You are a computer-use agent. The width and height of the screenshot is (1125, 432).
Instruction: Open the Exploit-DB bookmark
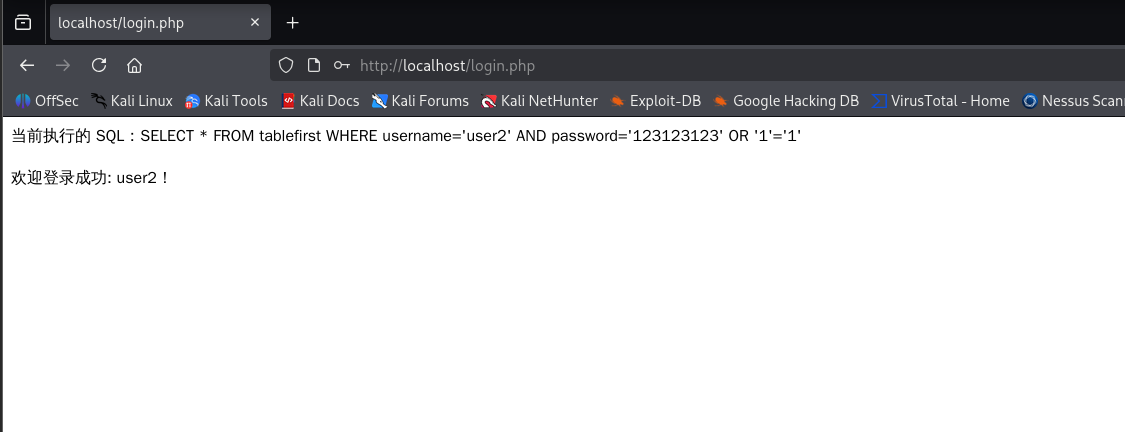[x=656, y=101]
